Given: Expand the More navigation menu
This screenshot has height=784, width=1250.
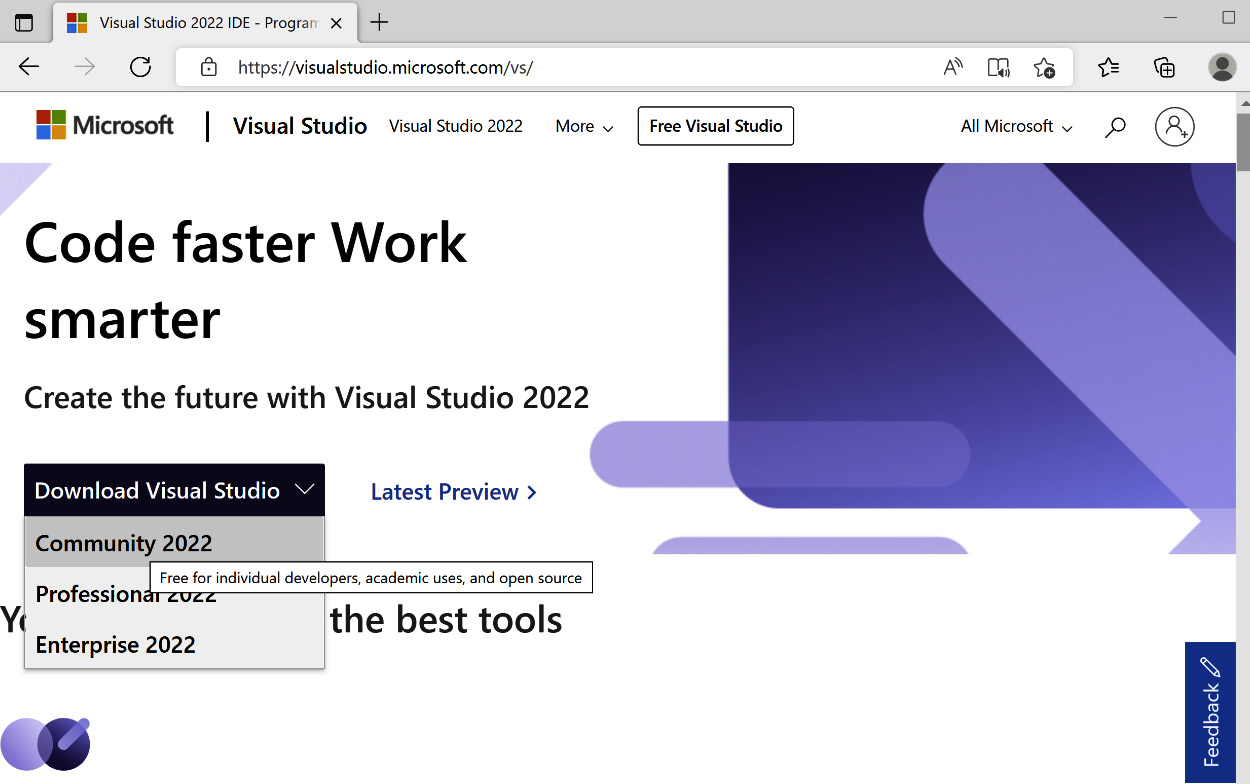Looking at the screenshot, I should 585,126.
